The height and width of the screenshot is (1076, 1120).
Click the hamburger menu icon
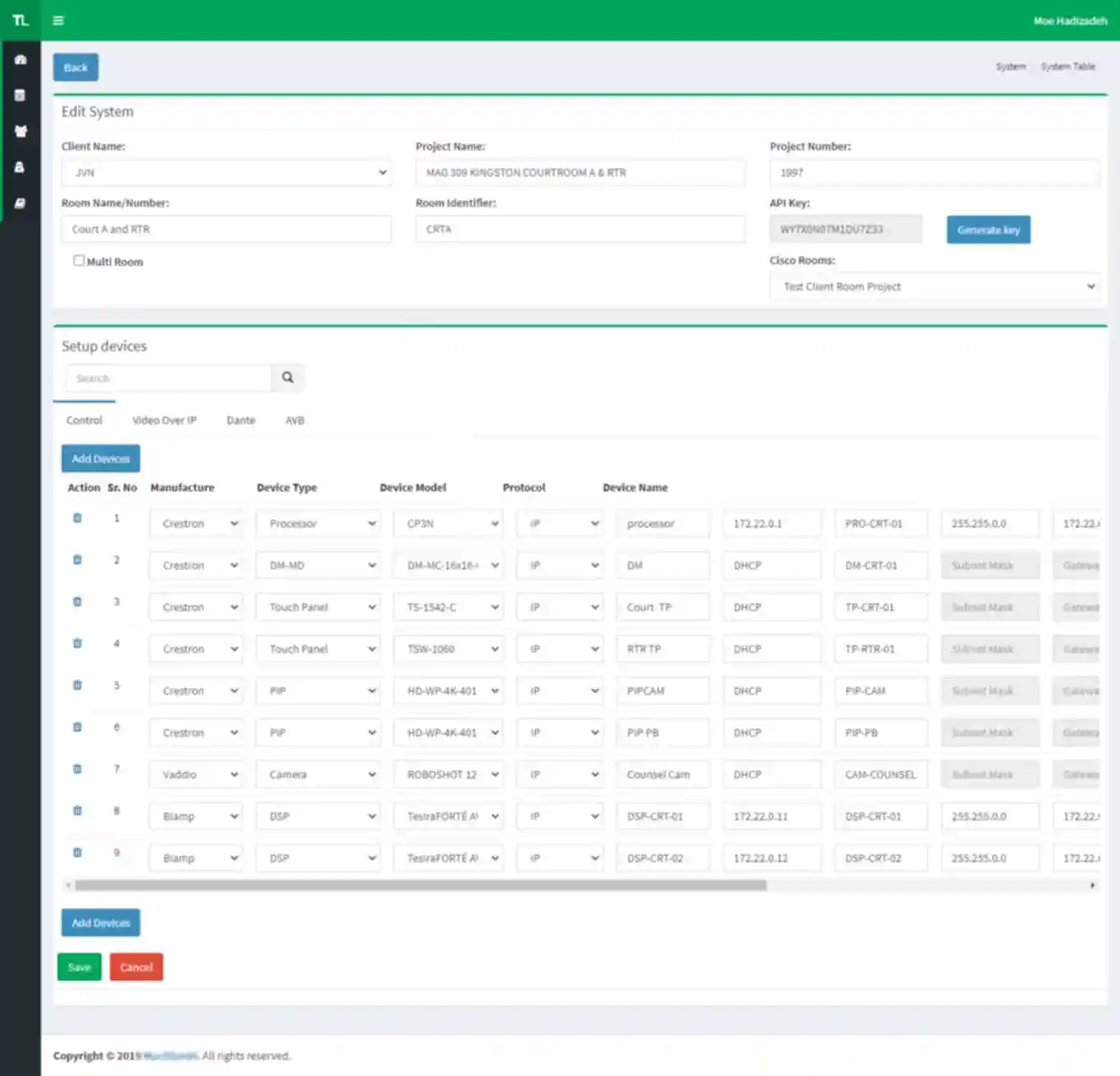pos(58,21)
